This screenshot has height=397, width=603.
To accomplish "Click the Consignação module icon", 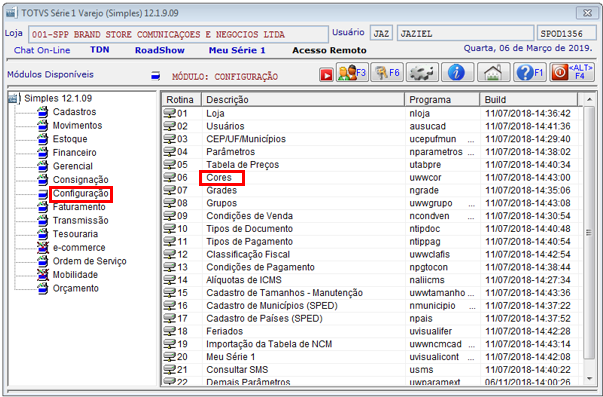I will click(43, 180).
